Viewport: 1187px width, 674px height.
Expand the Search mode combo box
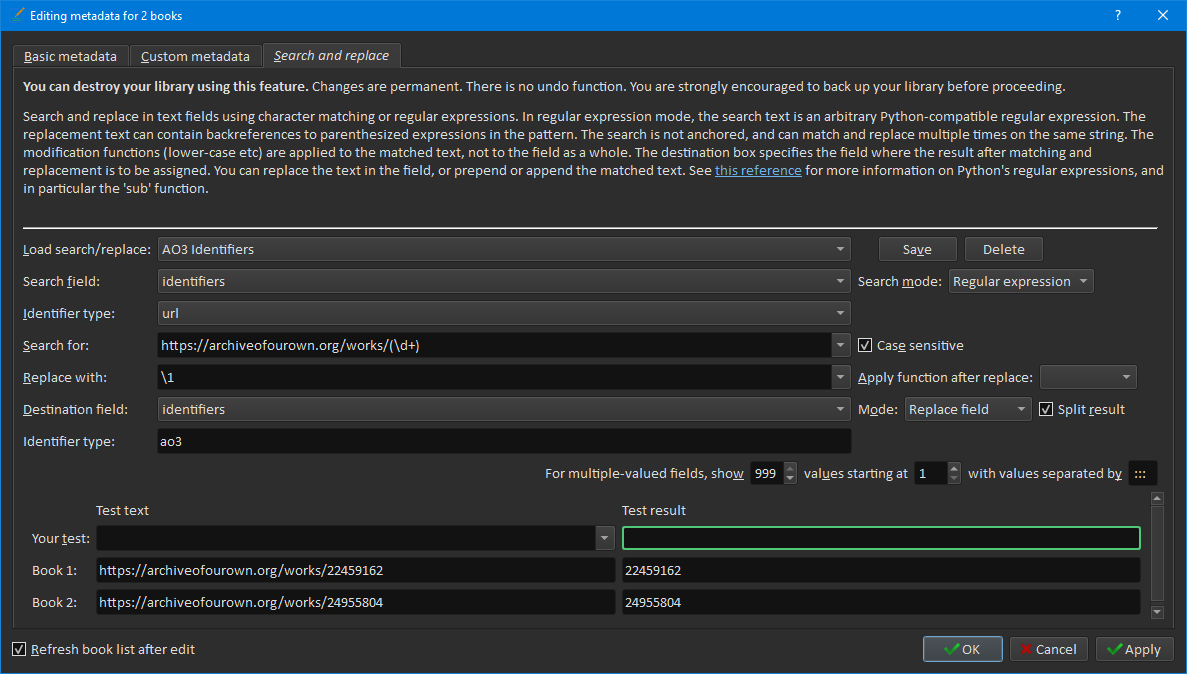(1020, 281)
